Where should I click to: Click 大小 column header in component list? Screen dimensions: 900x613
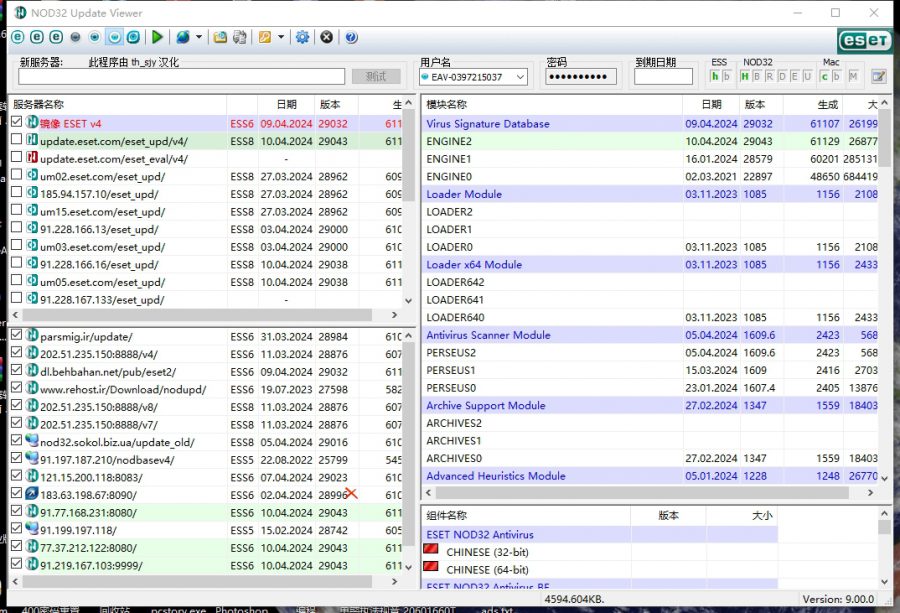tap(742, 515)
